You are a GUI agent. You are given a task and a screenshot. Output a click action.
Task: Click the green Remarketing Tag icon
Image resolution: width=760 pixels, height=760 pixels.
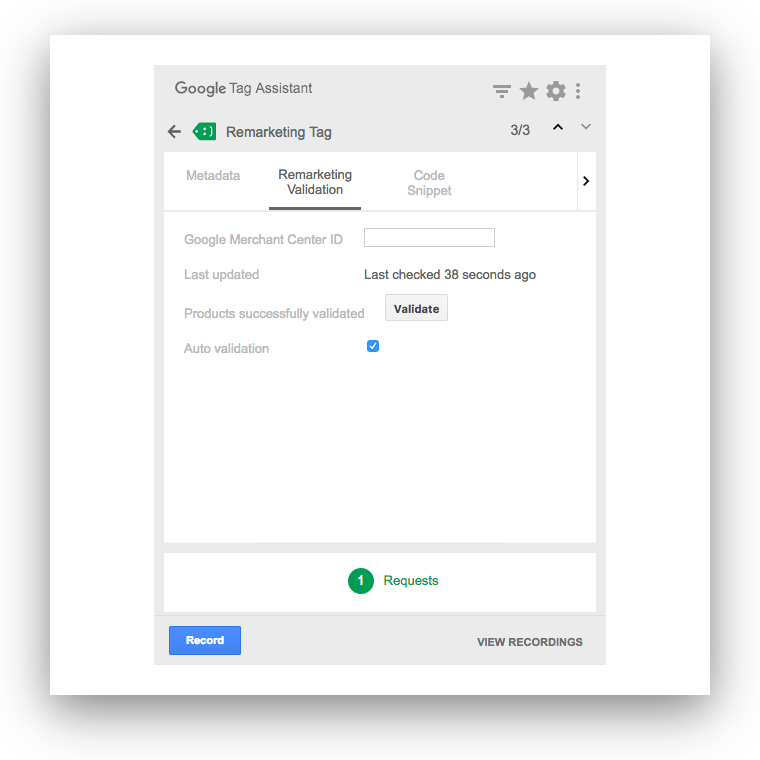pos(205,131)
